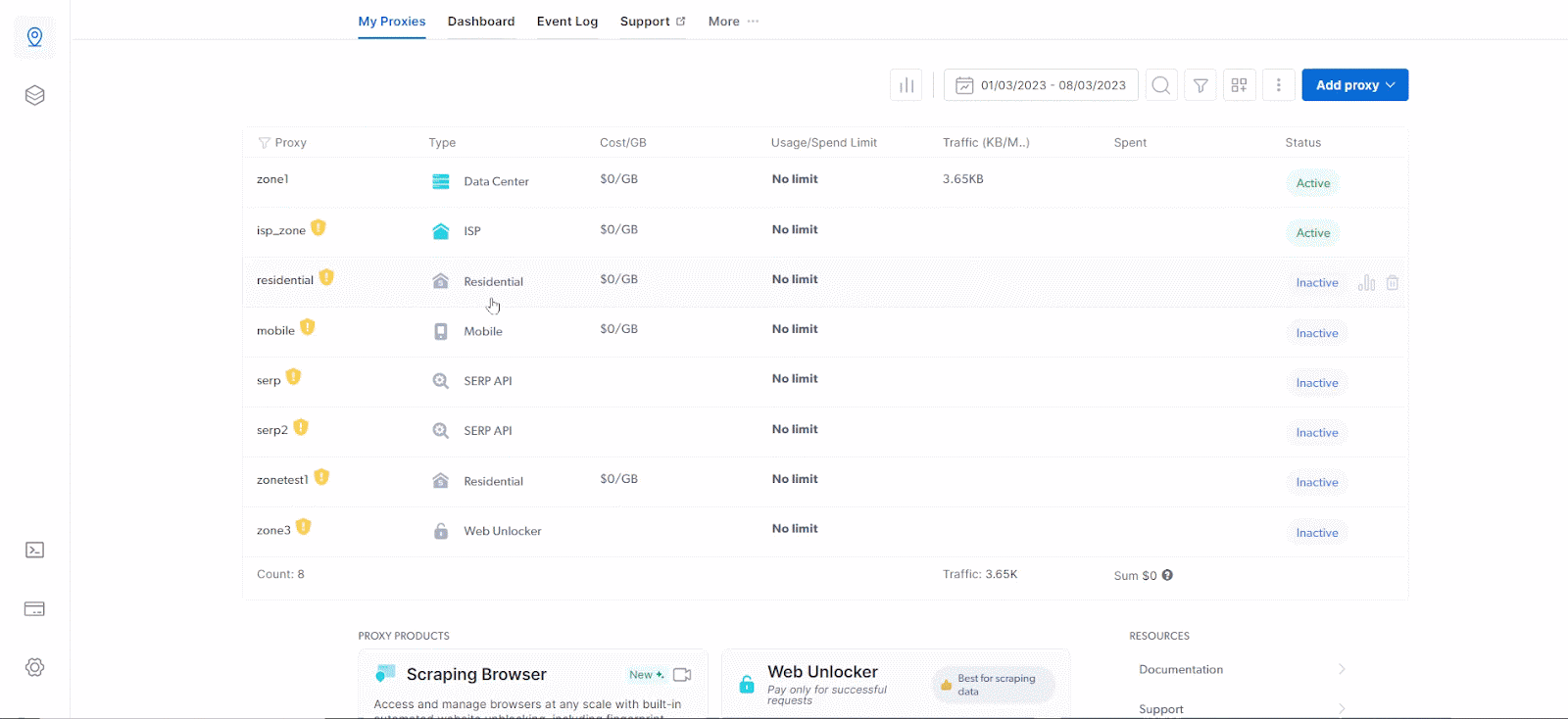Open the Scraping Browser product card
The image size is (1568, 719).
pos(533,684)
